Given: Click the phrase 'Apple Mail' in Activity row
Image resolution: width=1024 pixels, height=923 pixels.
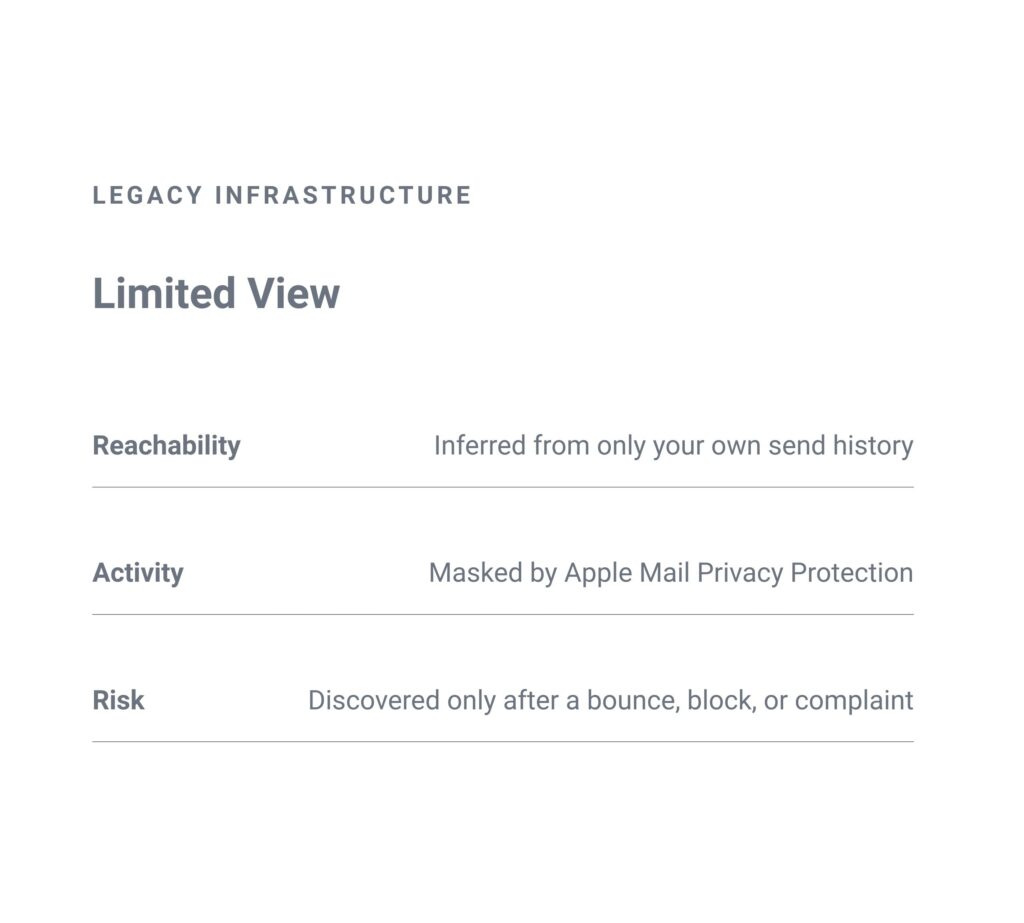Looking at the screenshot, I should pos(627,573).
